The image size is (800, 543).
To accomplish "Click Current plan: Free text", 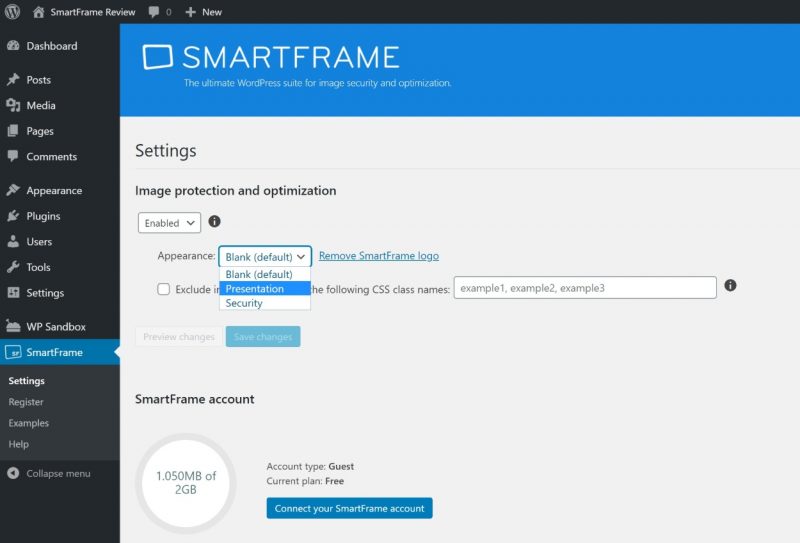I will [305, 481].
